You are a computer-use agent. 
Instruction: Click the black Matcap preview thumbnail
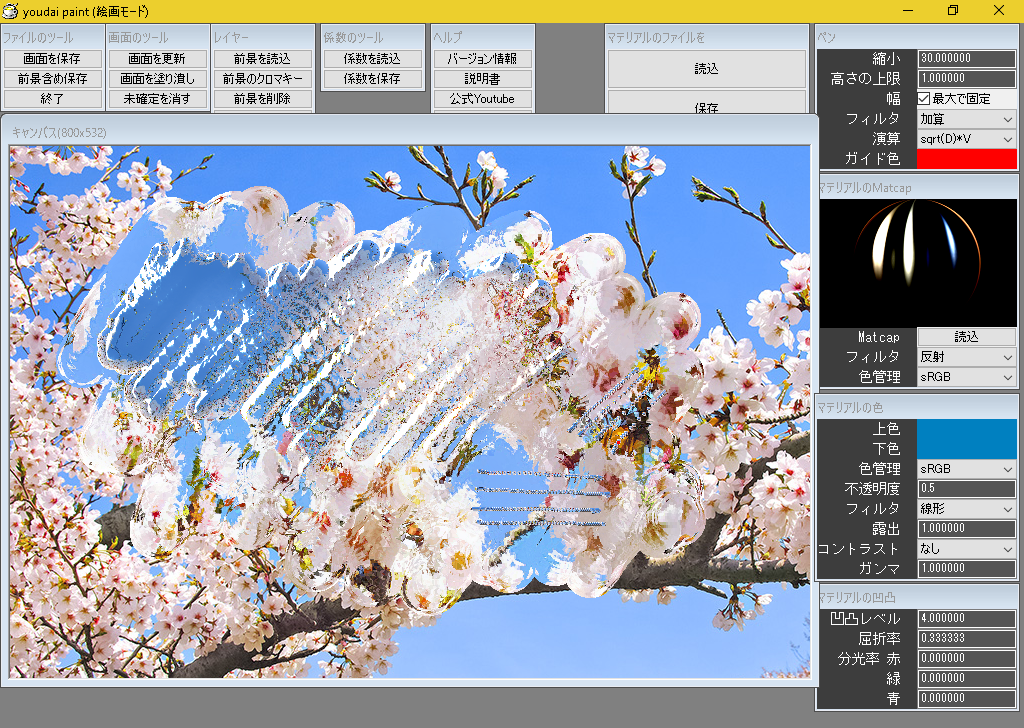(917, 260)
